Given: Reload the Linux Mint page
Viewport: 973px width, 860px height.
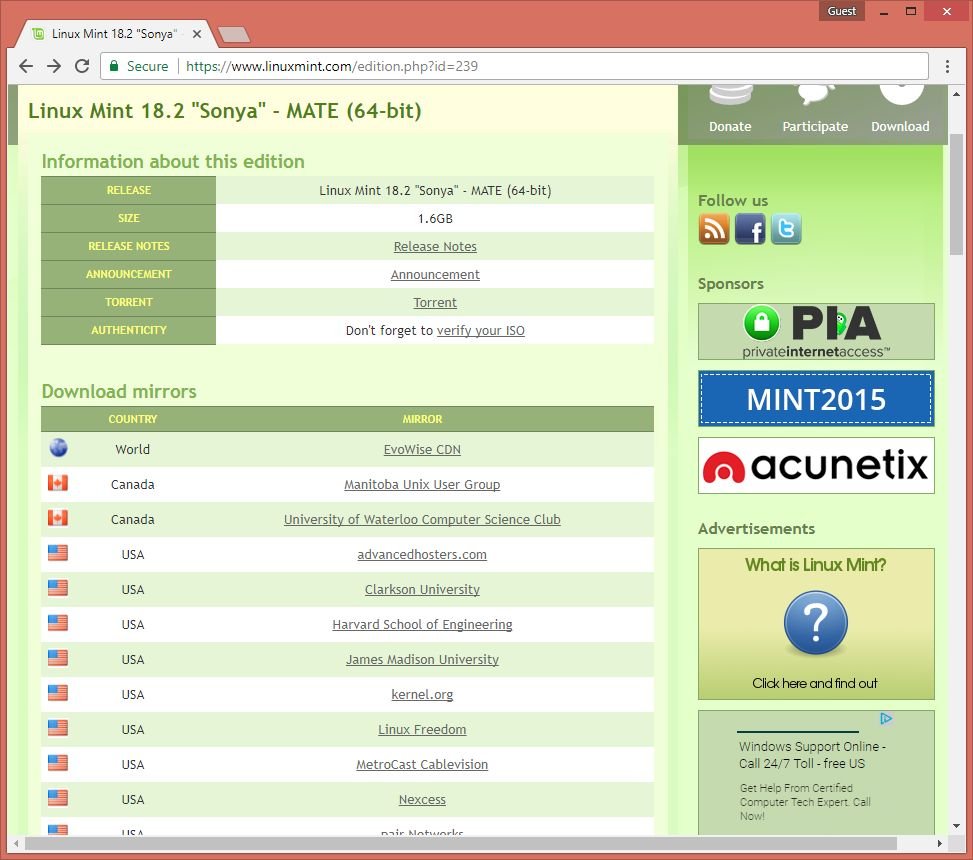Looking at the screenshot, I should (x=82, y=66).
